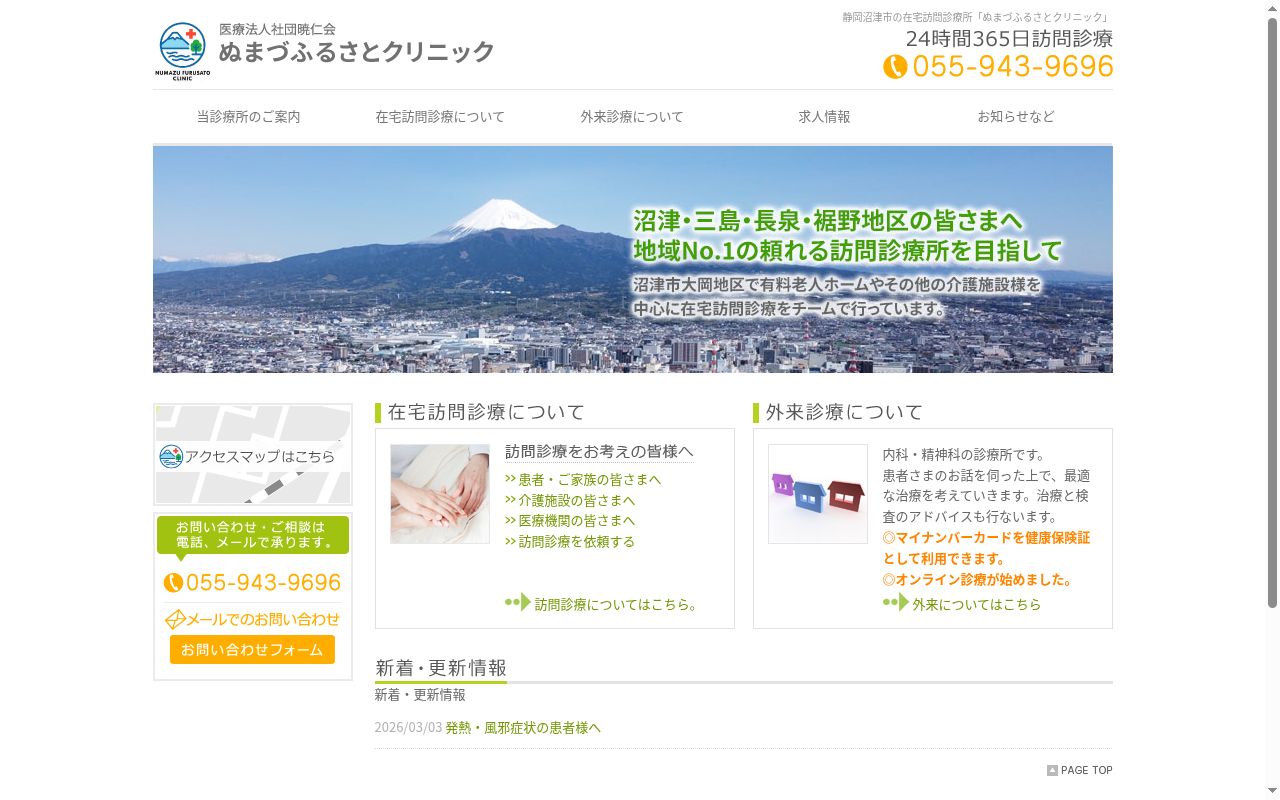Screen dimensions: 1280x800
Task: Click the page vertical scrollbar thumb
Action: click(x=1272, y=312)
